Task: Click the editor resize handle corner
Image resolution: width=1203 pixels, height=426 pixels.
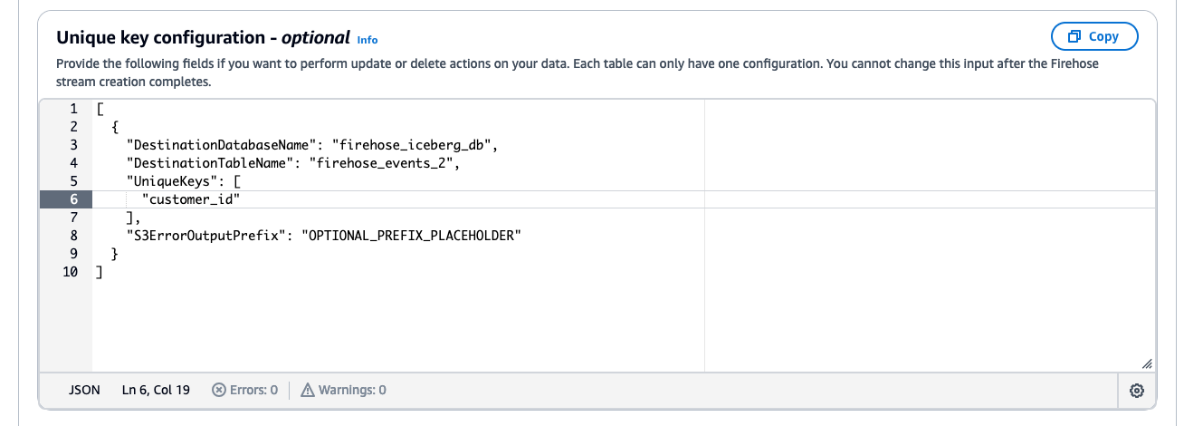Action: tap(1146, 365)
